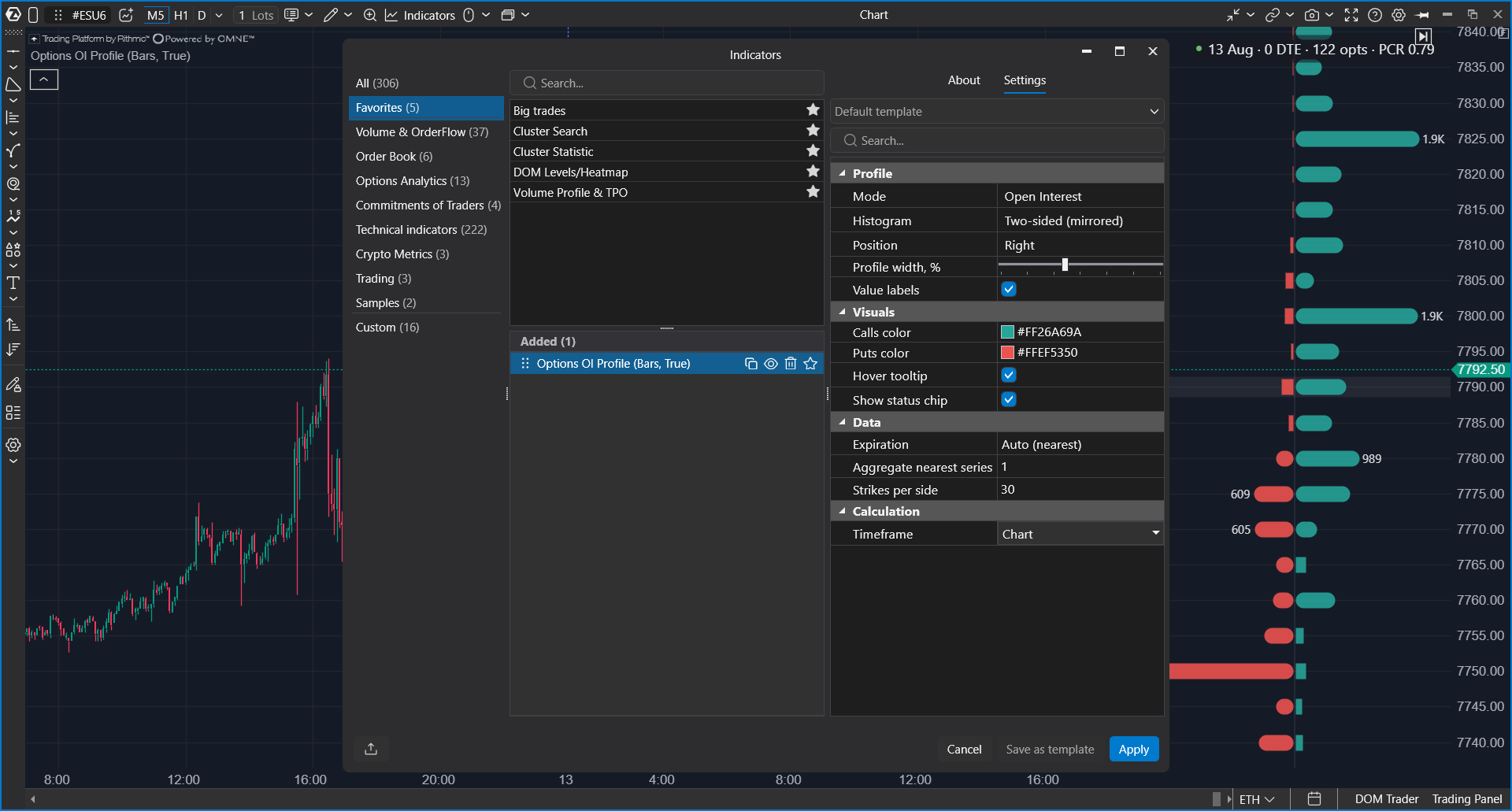Collapse the chart indicator legend chevron box
The height and width of the screenshot is (811, 1512).
pos(44,80)
